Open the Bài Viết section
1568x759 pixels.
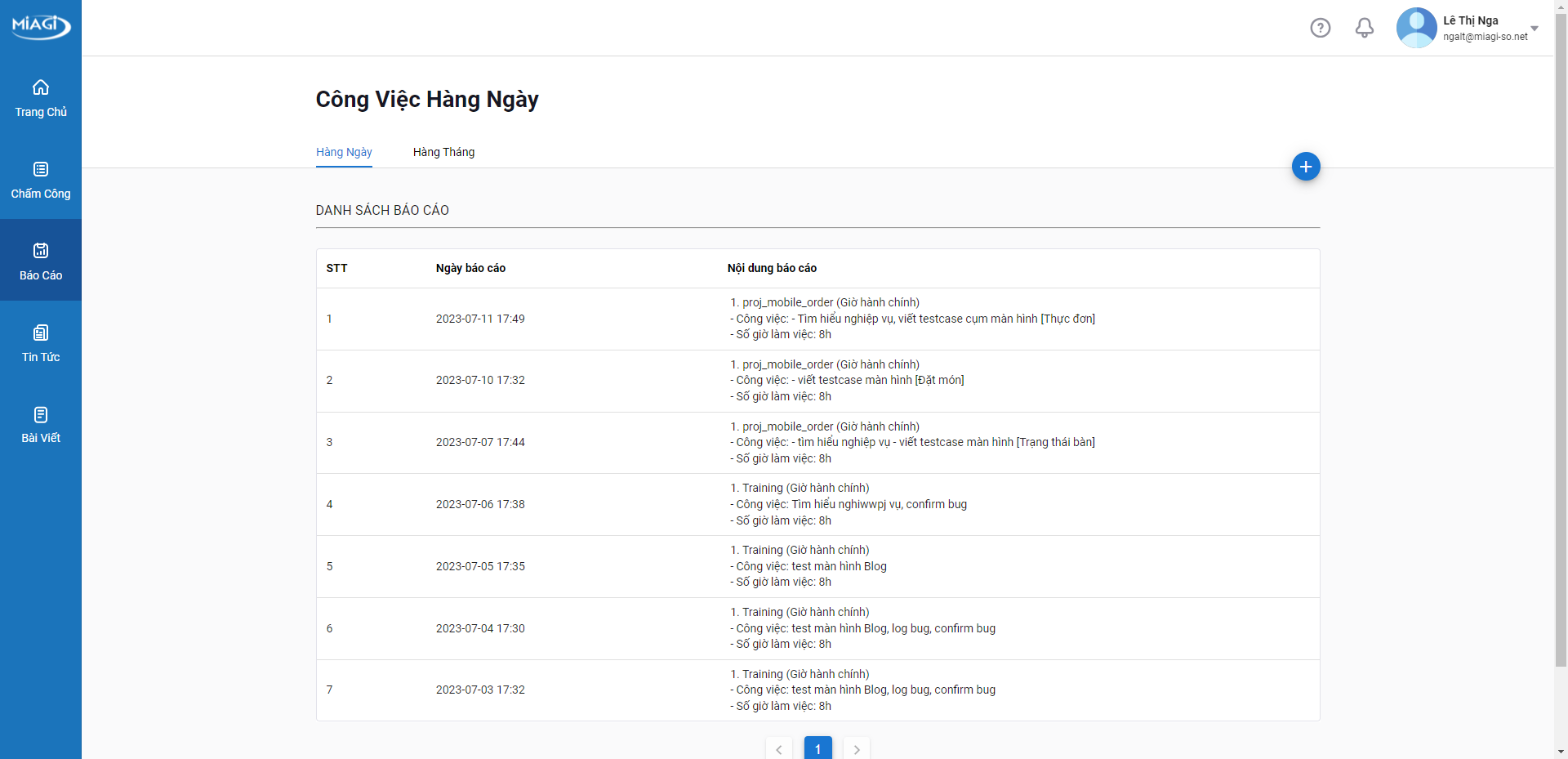pyautogui.click(x=41, y=424)
